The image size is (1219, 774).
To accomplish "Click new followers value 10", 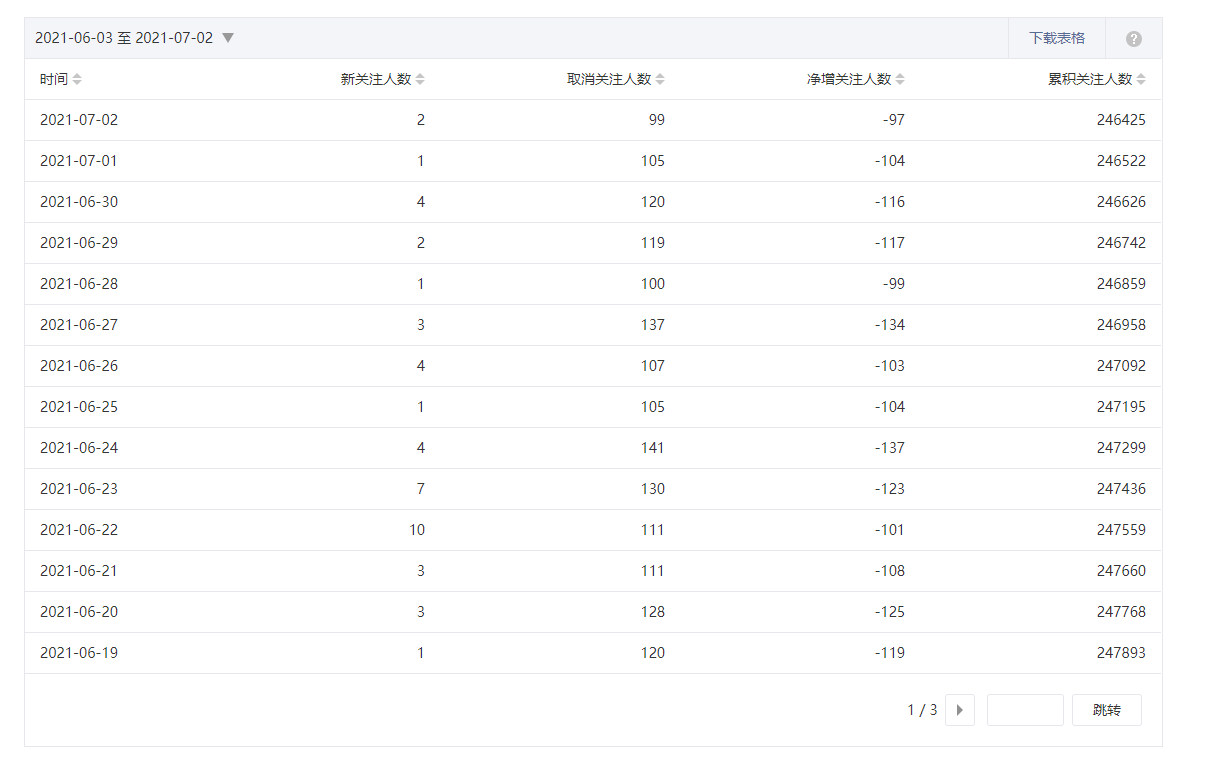I will pos(416,530).
